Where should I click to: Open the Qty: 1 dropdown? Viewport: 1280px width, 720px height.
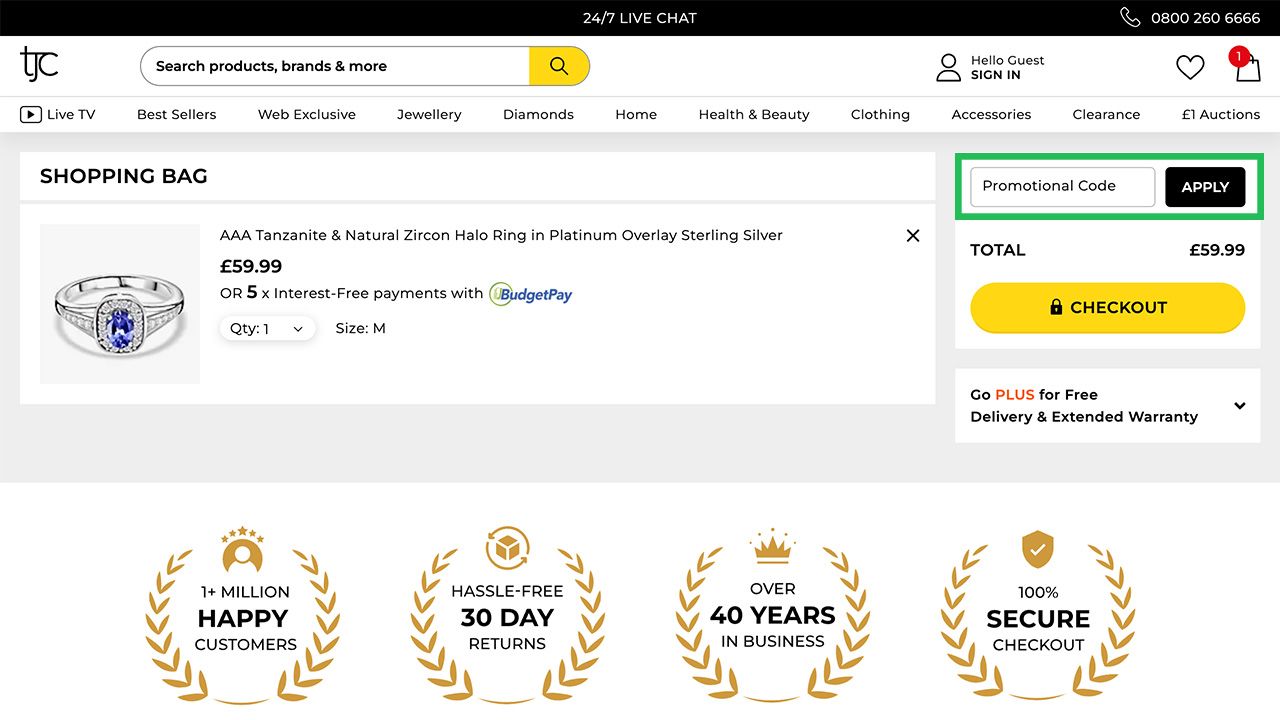point(268,328)
